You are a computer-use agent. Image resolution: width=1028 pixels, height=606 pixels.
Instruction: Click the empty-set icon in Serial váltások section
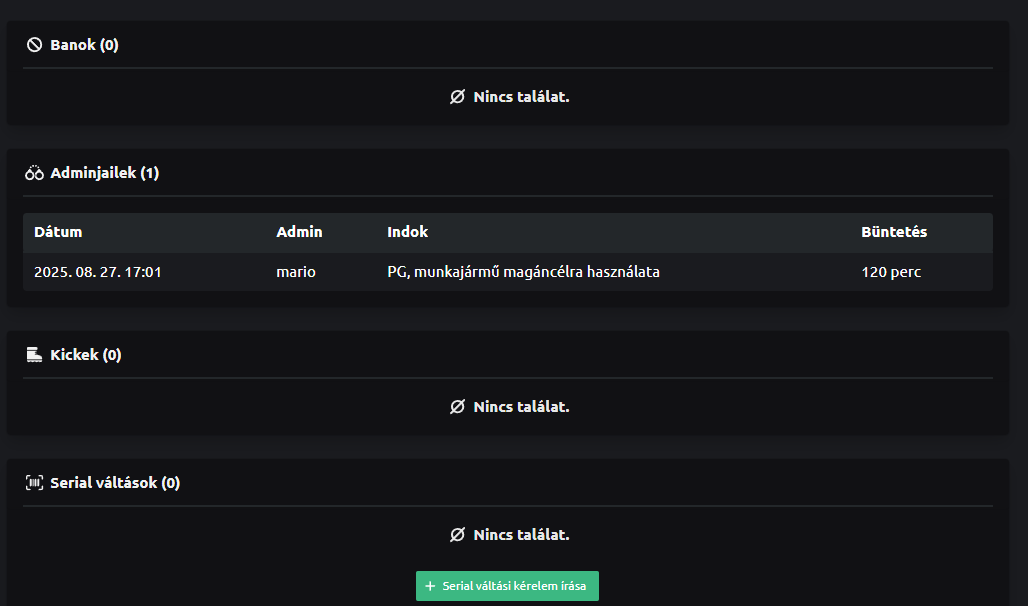point(458,535)
